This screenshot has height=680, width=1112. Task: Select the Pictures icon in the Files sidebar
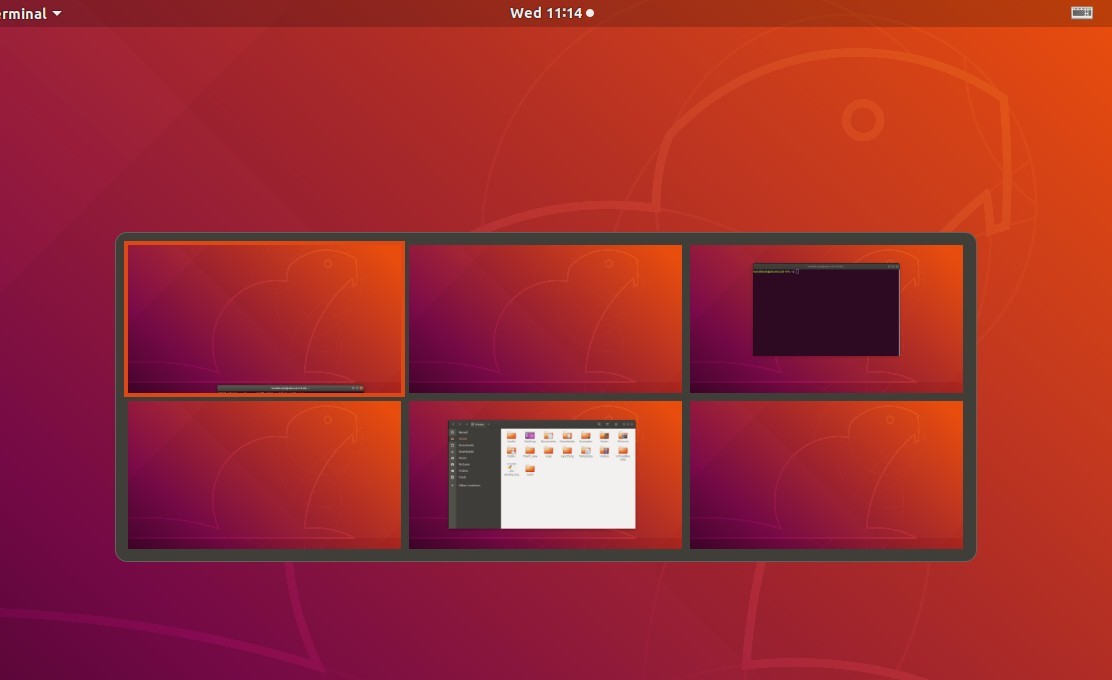click(453, 464)
